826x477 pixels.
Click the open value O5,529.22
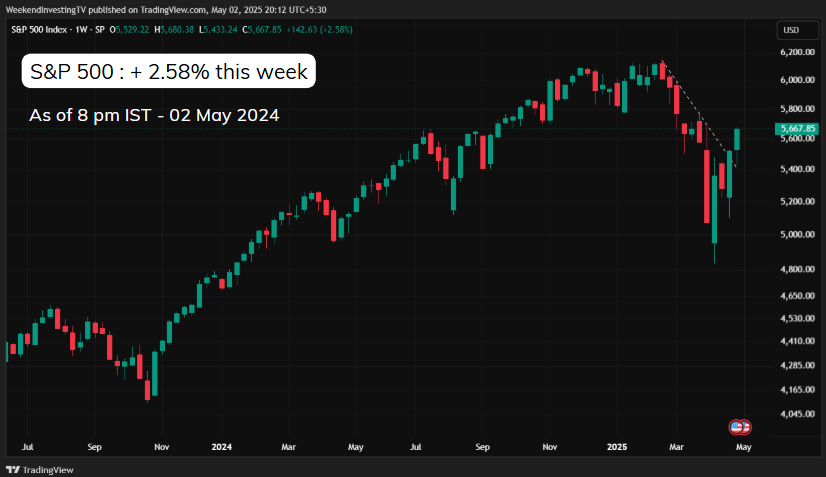tap(129, 30)
